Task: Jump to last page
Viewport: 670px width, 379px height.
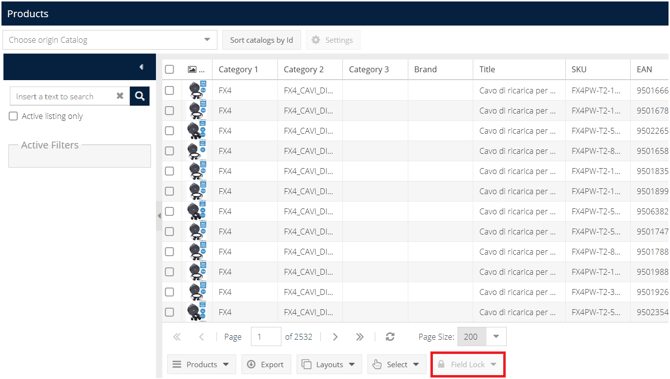Action: pyautogui.click(x=360, y=337)
